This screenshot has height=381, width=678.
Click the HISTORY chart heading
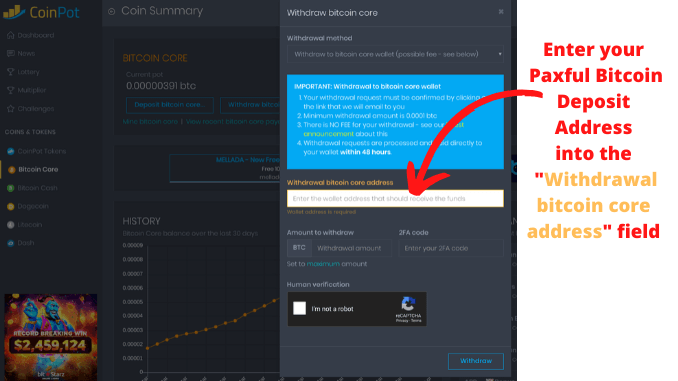pyautogui.click(x=141, y=221)
